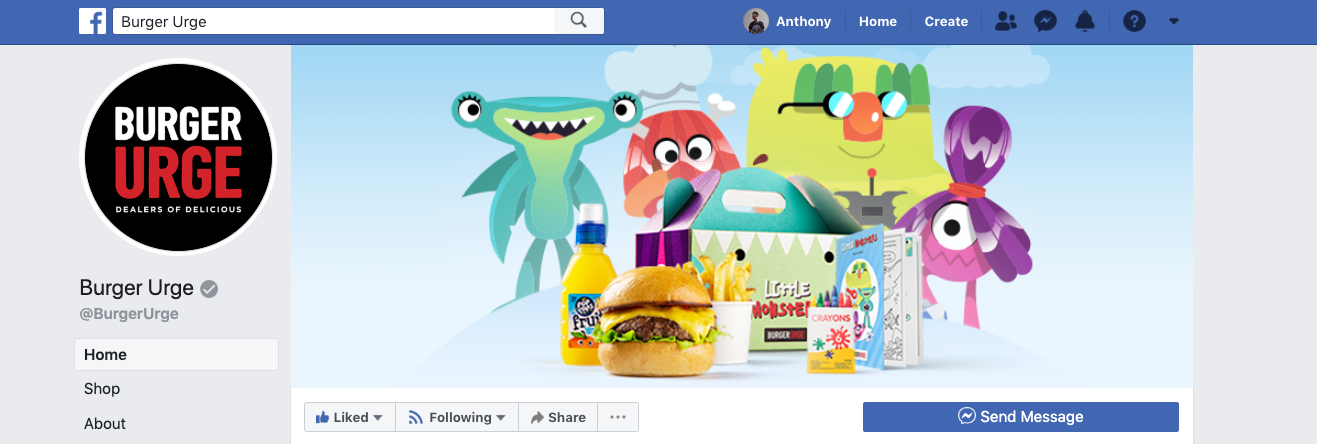Screen dimensions: 1317x444
Task: Open the Messenger icon in top bar
Action: point(1046,21)
